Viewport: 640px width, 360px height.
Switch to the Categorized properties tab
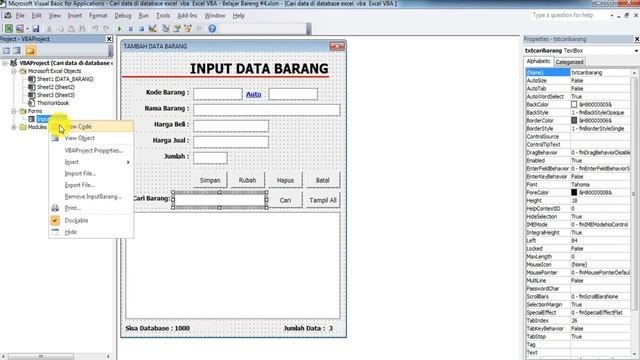click(569, 62)
